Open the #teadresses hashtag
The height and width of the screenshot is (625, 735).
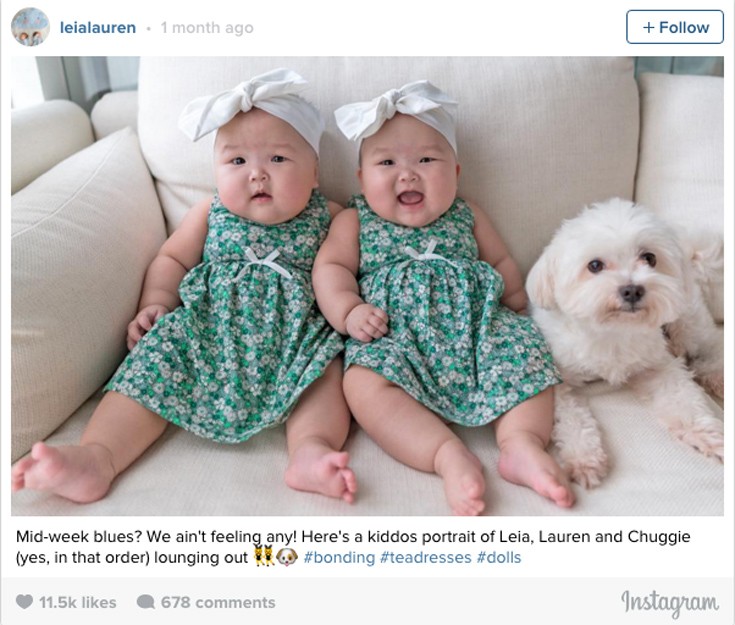[426, 557]
